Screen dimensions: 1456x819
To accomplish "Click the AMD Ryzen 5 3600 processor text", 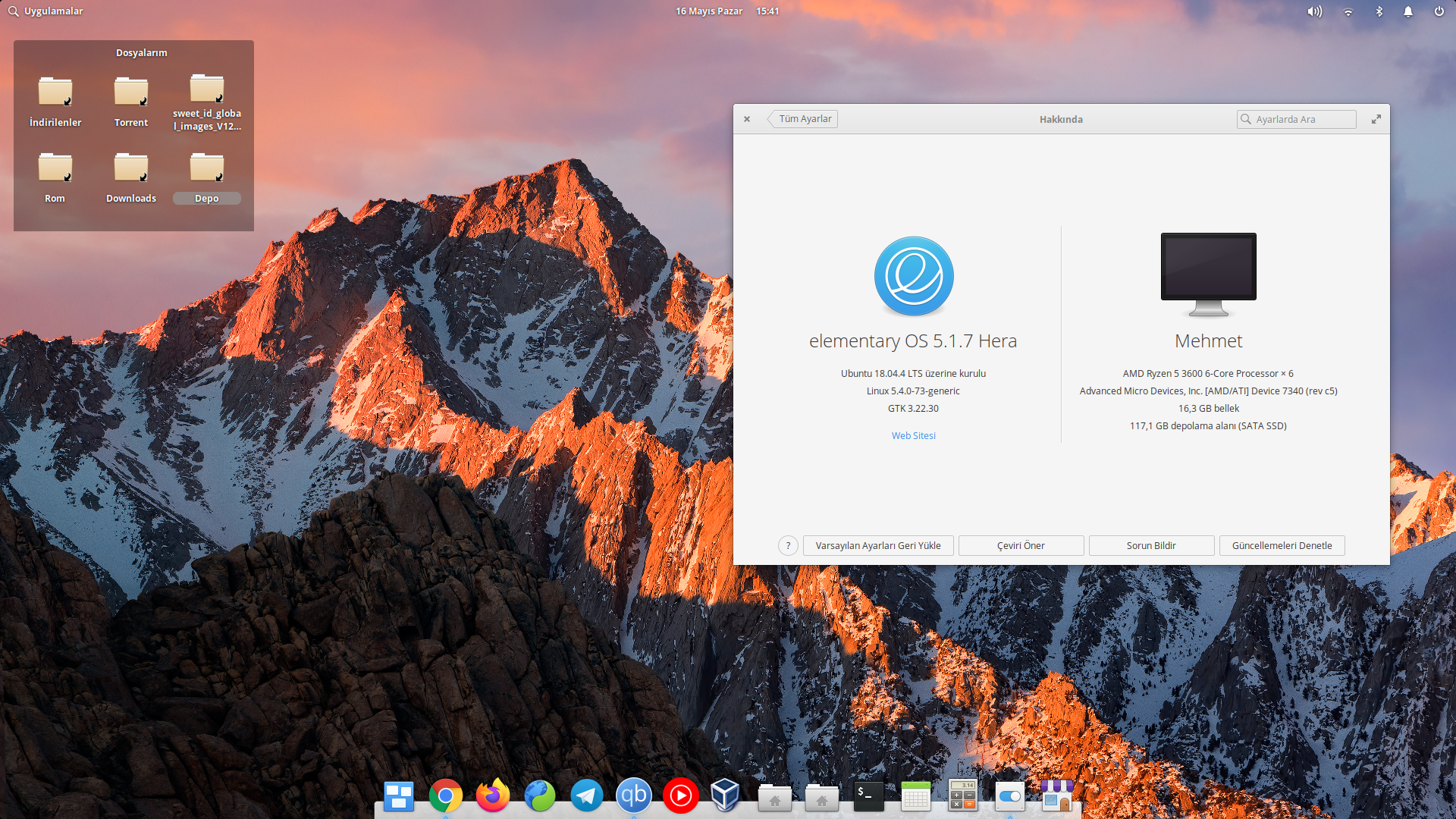I will pos(1208,373).
